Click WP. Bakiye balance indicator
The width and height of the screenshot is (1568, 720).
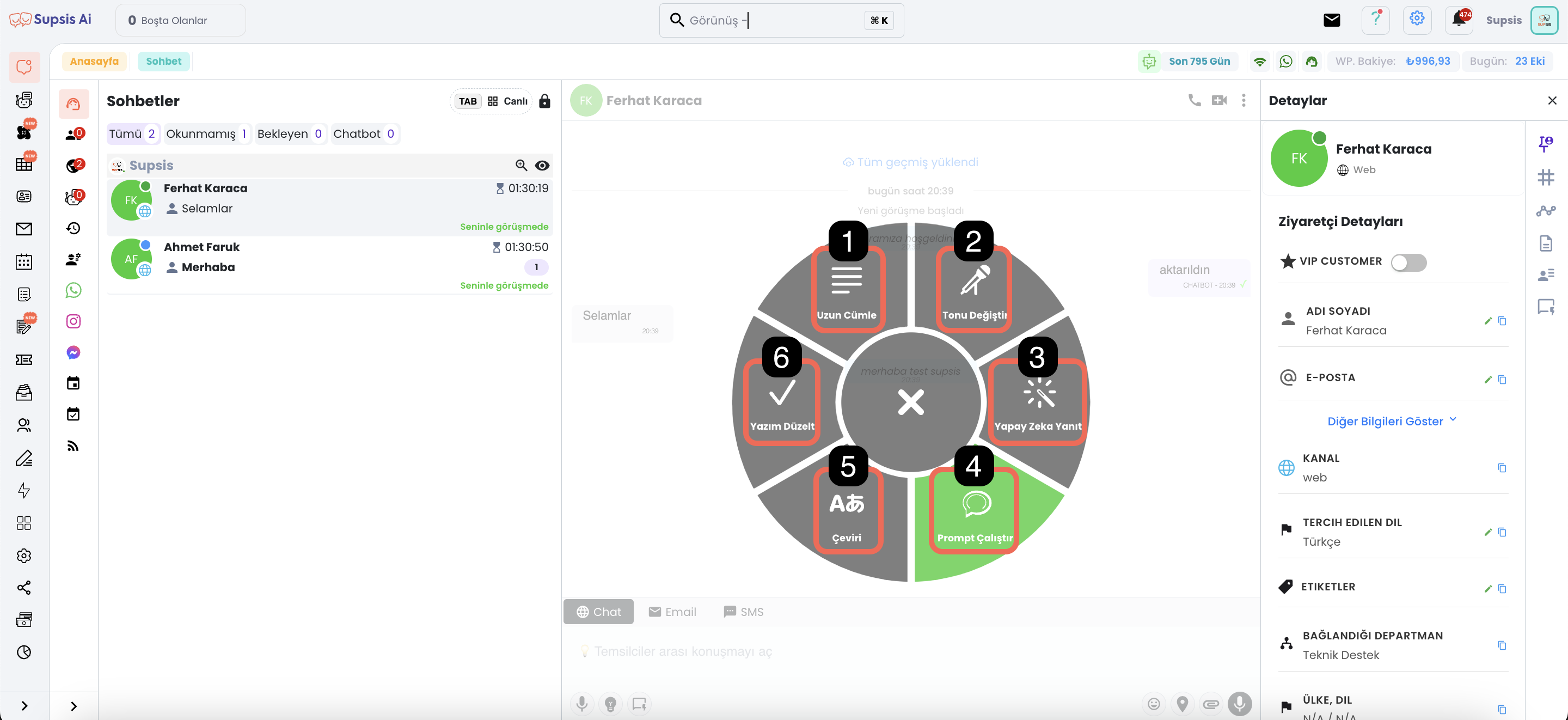[1393, 61]
